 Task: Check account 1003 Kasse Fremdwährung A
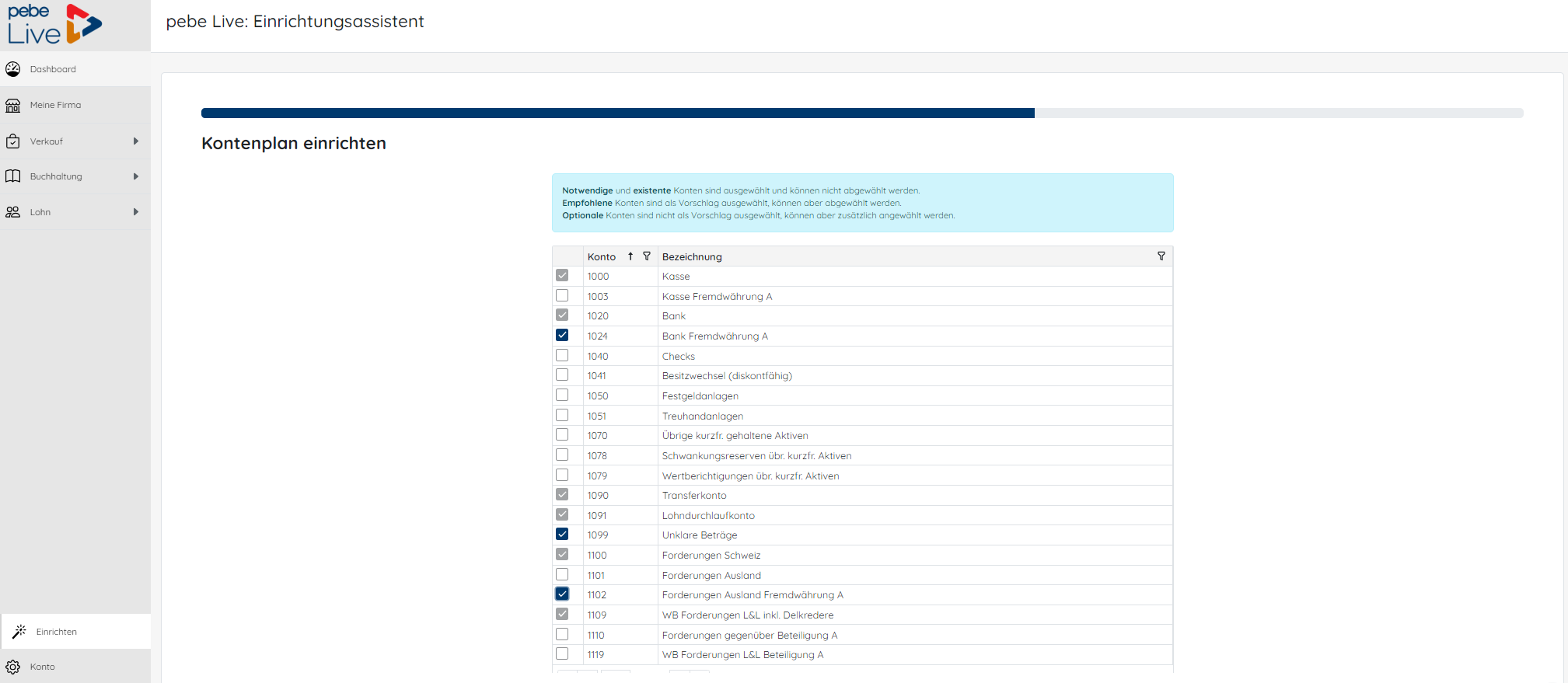[x=562, y=296]
